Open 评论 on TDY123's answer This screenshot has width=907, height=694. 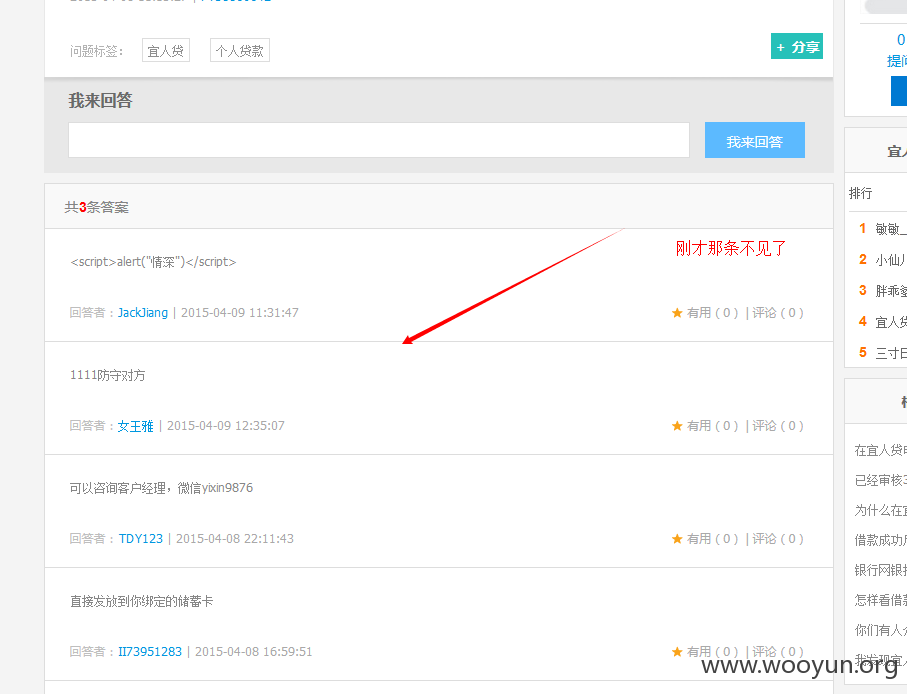(777, 539)
